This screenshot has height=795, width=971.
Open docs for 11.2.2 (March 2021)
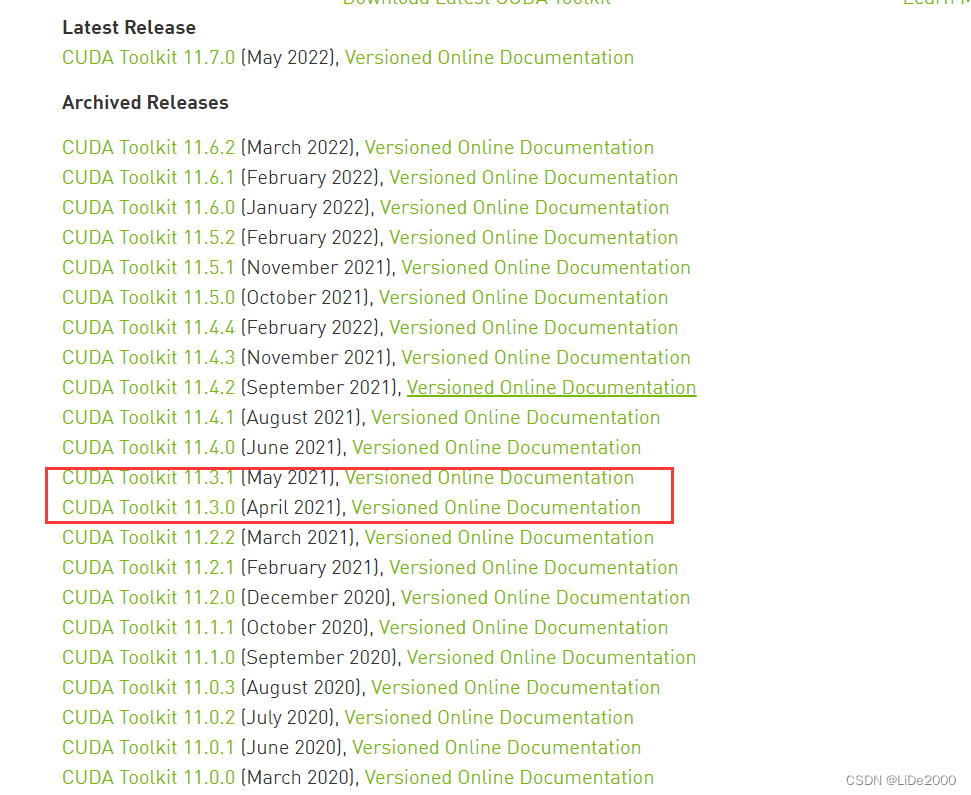(x=509, y=538)
